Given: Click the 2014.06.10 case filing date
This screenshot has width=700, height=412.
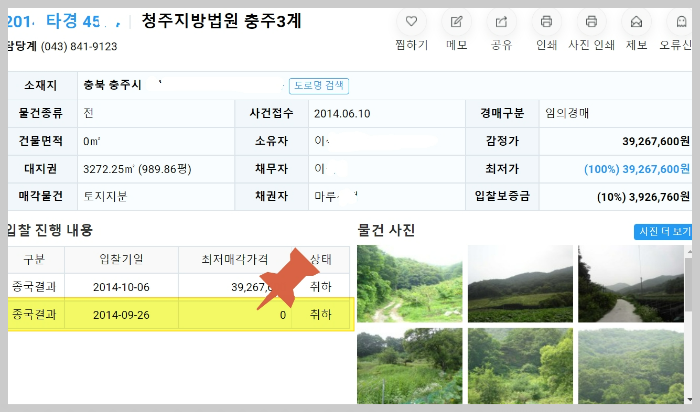Looking at the screenshot, I should [x=342, y=114].
